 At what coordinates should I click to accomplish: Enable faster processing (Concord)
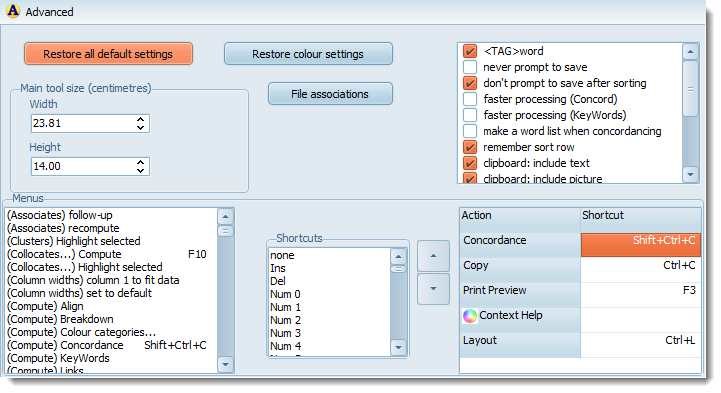point(470,99)
